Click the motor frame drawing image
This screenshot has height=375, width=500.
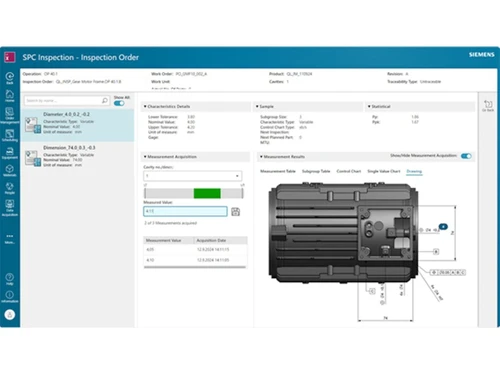[343, 233]
